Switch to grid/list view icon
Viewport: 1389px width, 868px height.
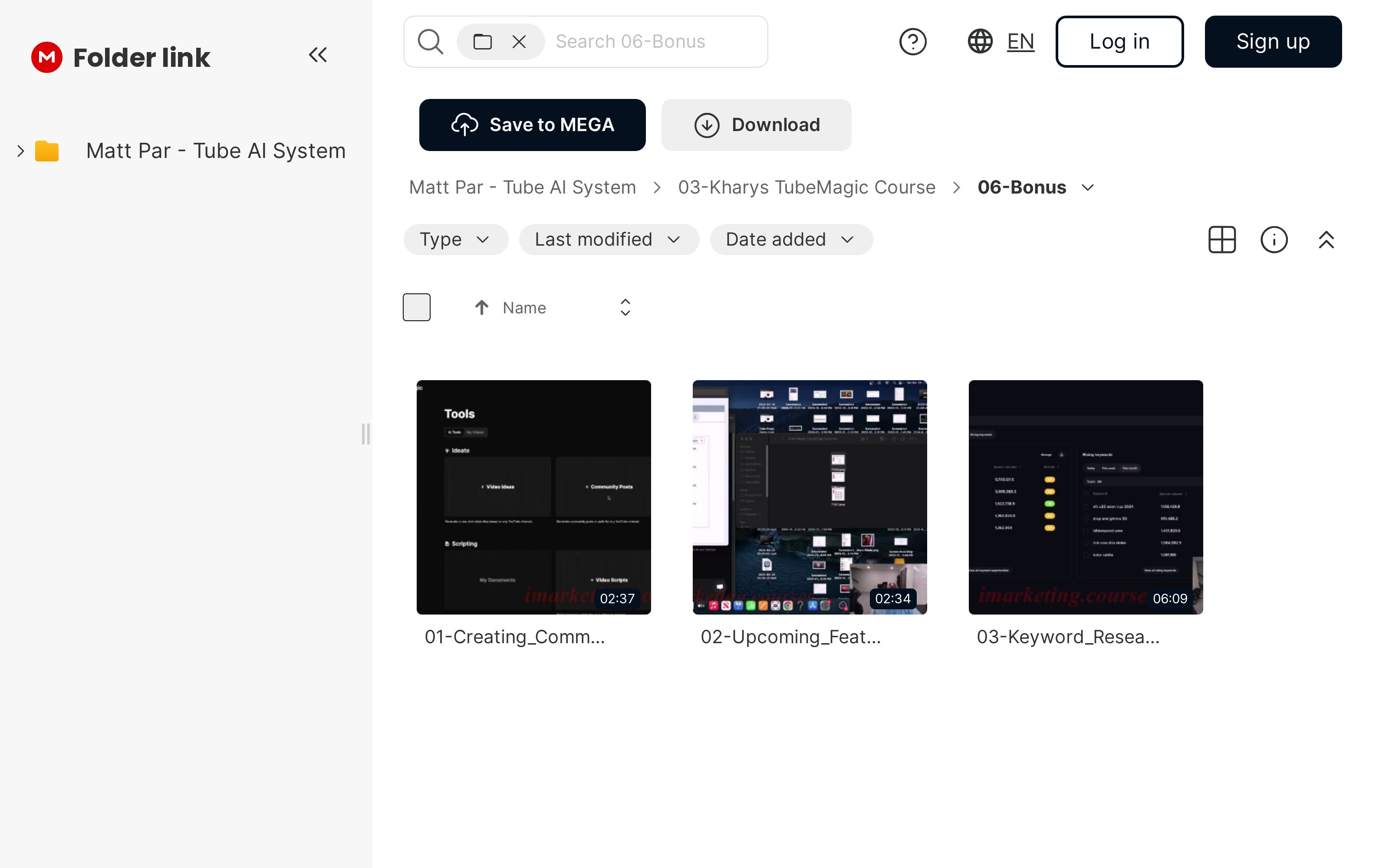point(1221,240)
